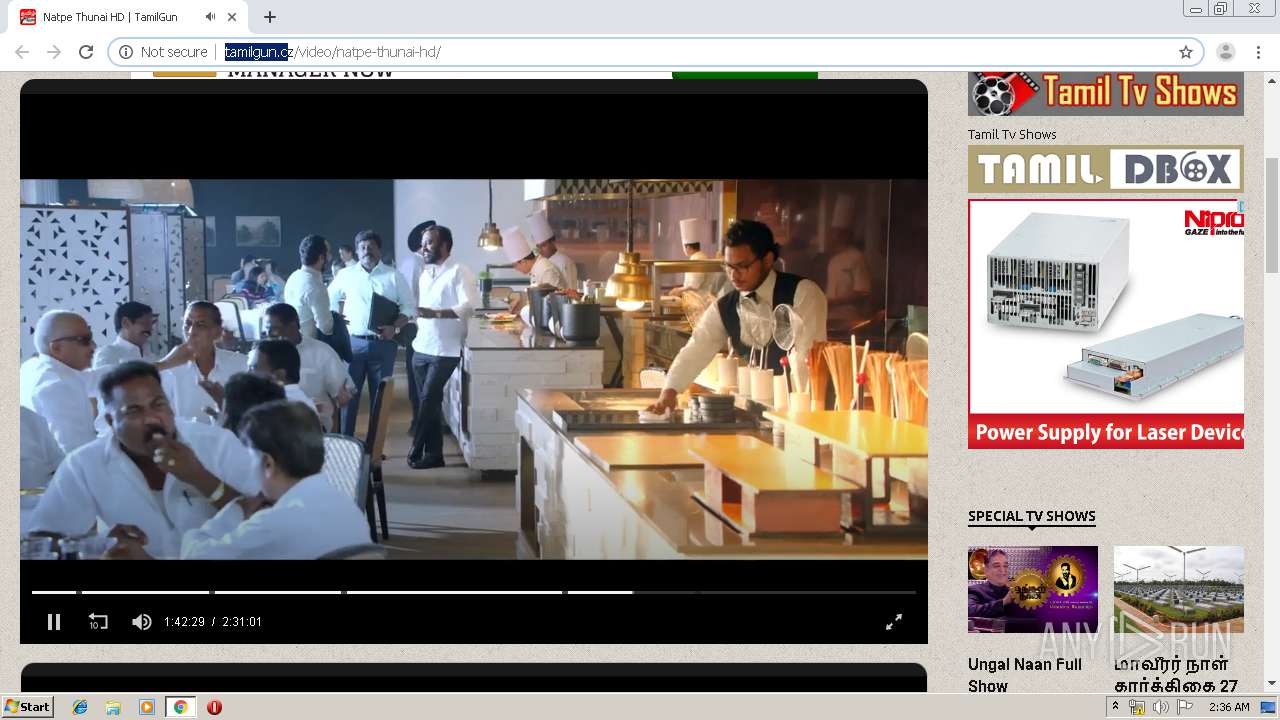
Task: Bookmark this page with the star
Action: pyautogui.click(x=1186, y=52)
